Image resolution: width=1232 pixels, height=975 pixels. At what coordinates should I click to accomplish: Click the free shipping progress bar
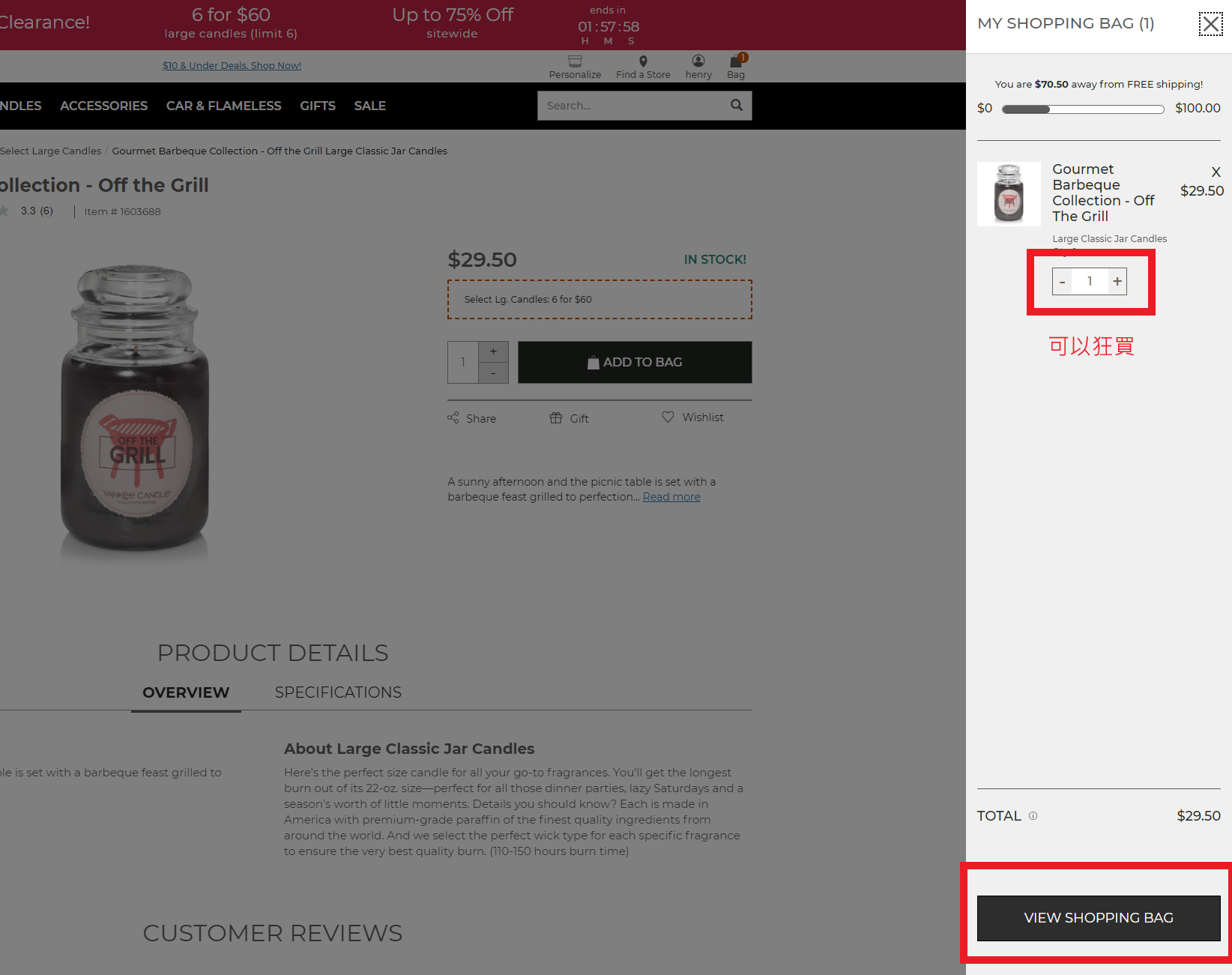pyautogui.click(x=1083, y=109)
